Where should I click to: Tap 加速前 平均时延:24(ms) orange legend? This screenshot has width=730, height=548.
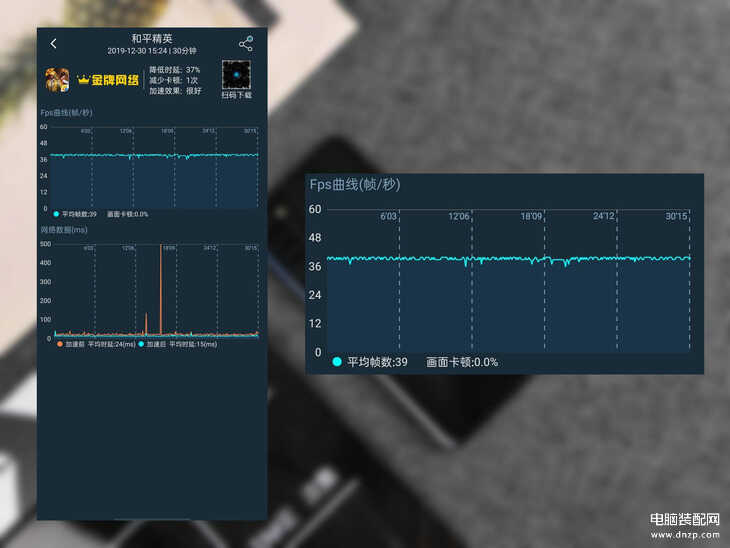point(96,344)
